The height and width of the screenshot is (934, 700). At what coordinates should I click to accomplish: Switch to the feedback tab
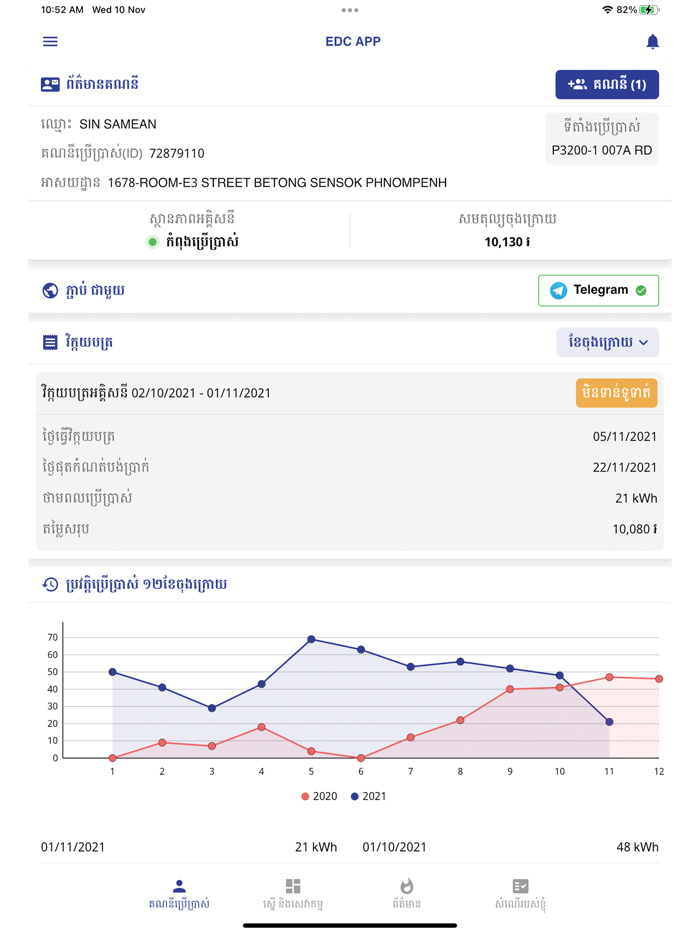[520, 892]
